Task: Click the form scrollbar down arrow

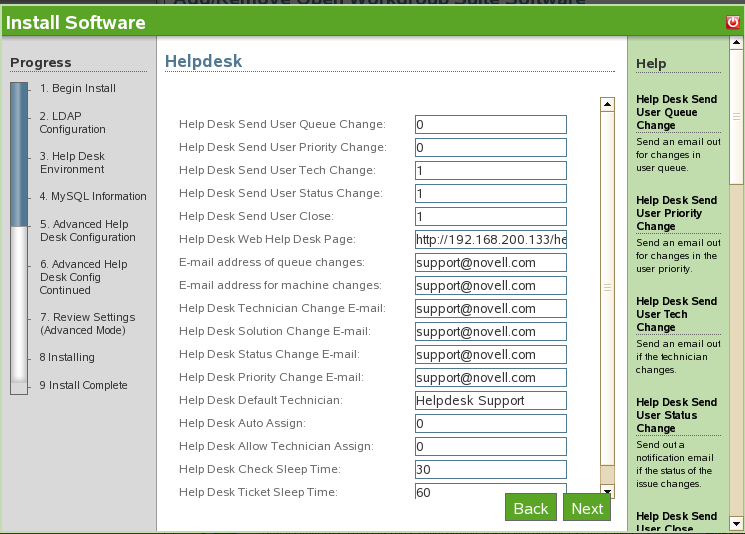Action: pyautogui.click(x=606, y=491)
